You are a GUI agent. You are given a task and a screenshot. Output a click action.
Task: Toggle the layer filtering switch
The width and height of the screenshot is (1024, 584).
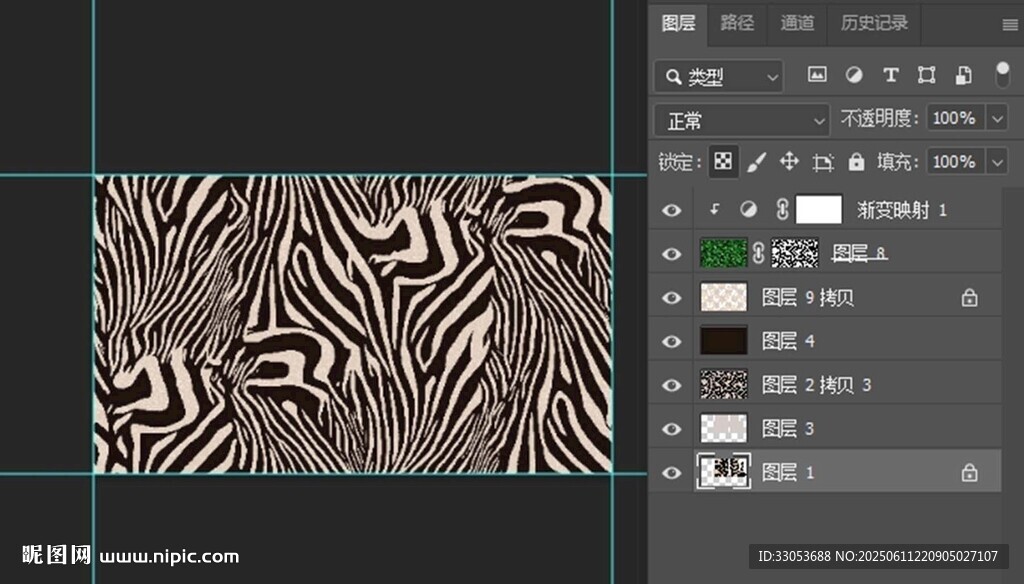[1002, 75]
